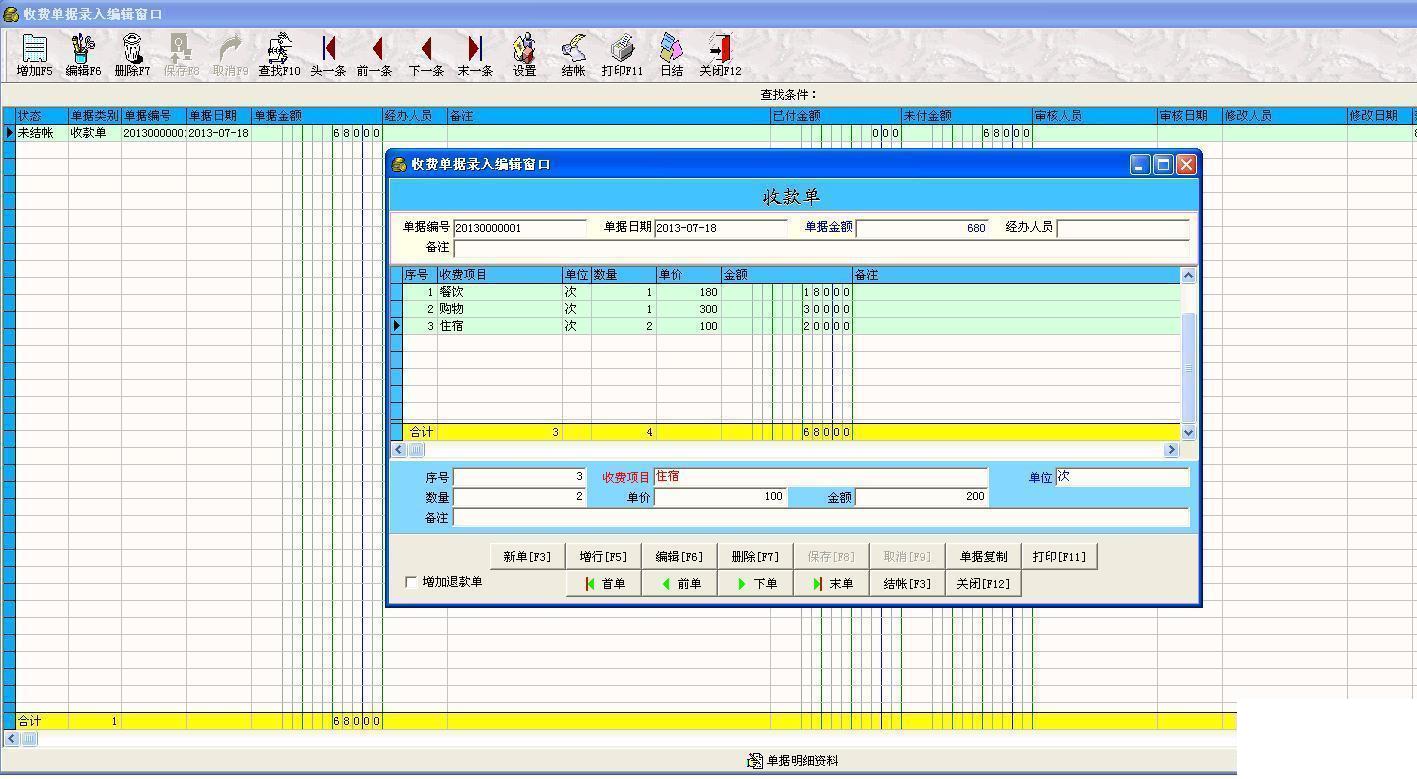Click the 增行[F5] button
This screenshot has width=1417, height=779.
603,557
